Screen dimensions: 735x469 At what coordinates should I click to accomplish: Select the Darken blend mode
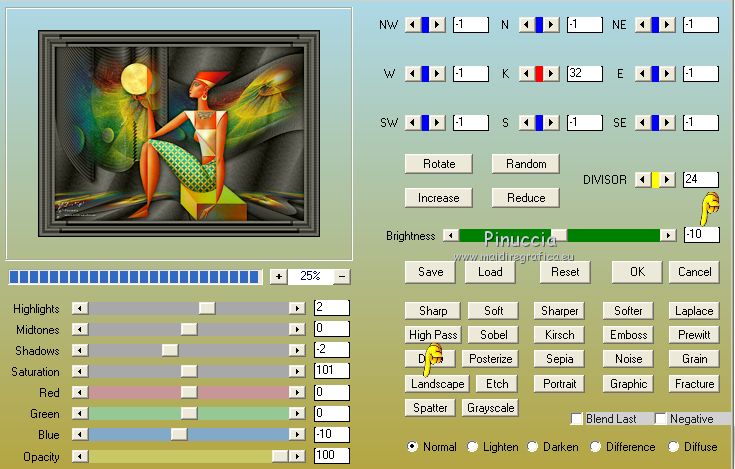click(532, 447)
